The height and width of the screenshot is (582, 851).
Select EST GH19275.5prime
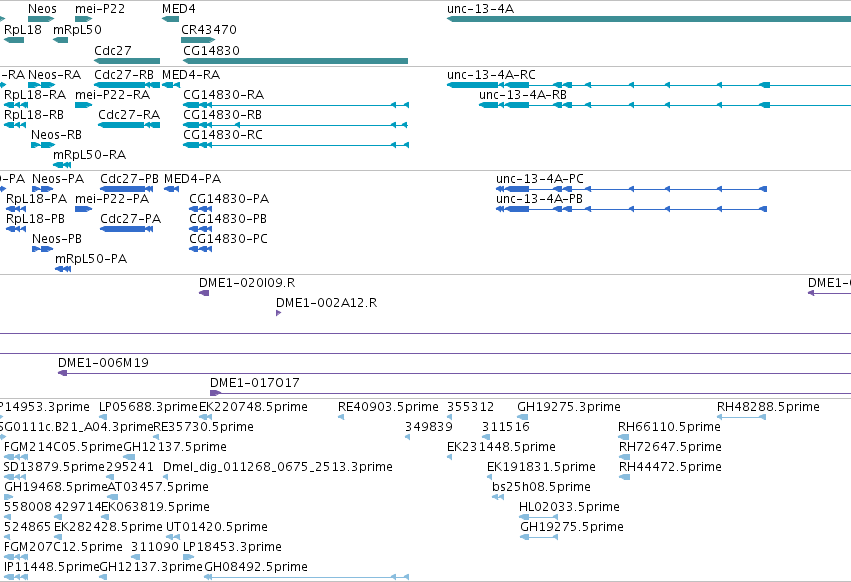point(539,537)
